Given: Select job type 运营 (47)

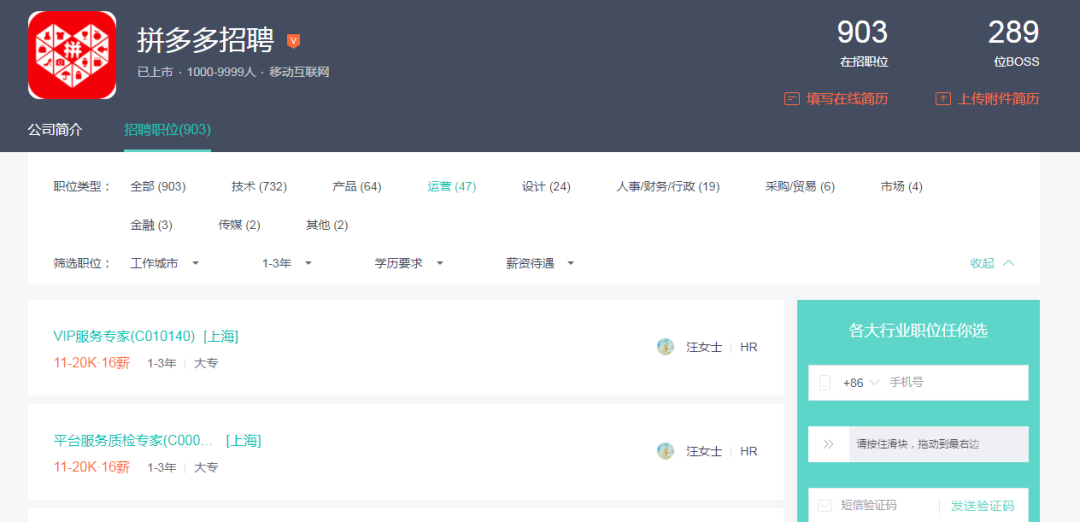Looking at the screenshot, I should point(452,187).
